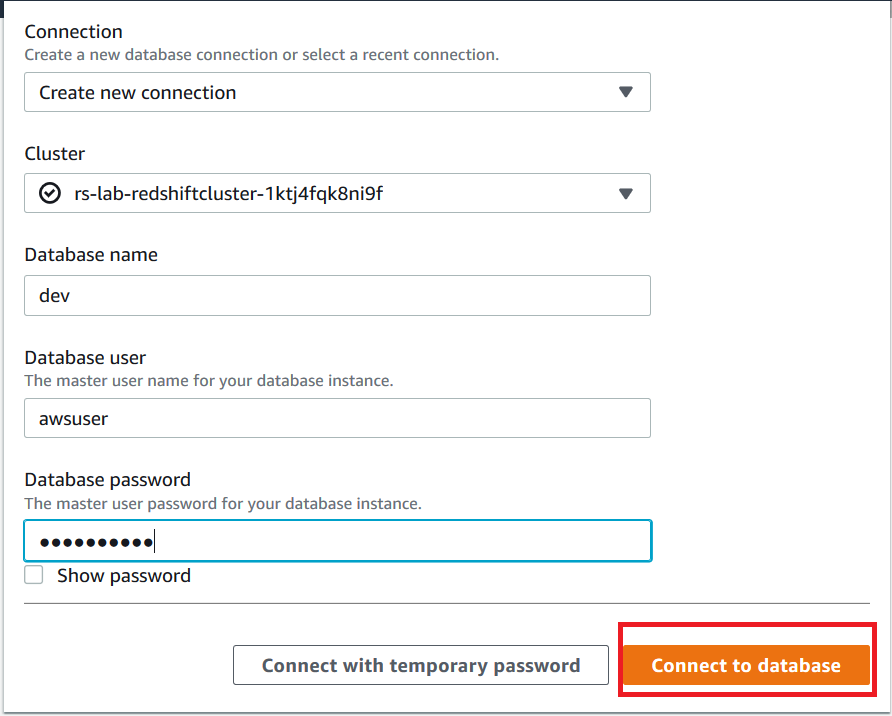Click the master user name helper text

click(x=208, y=381)
